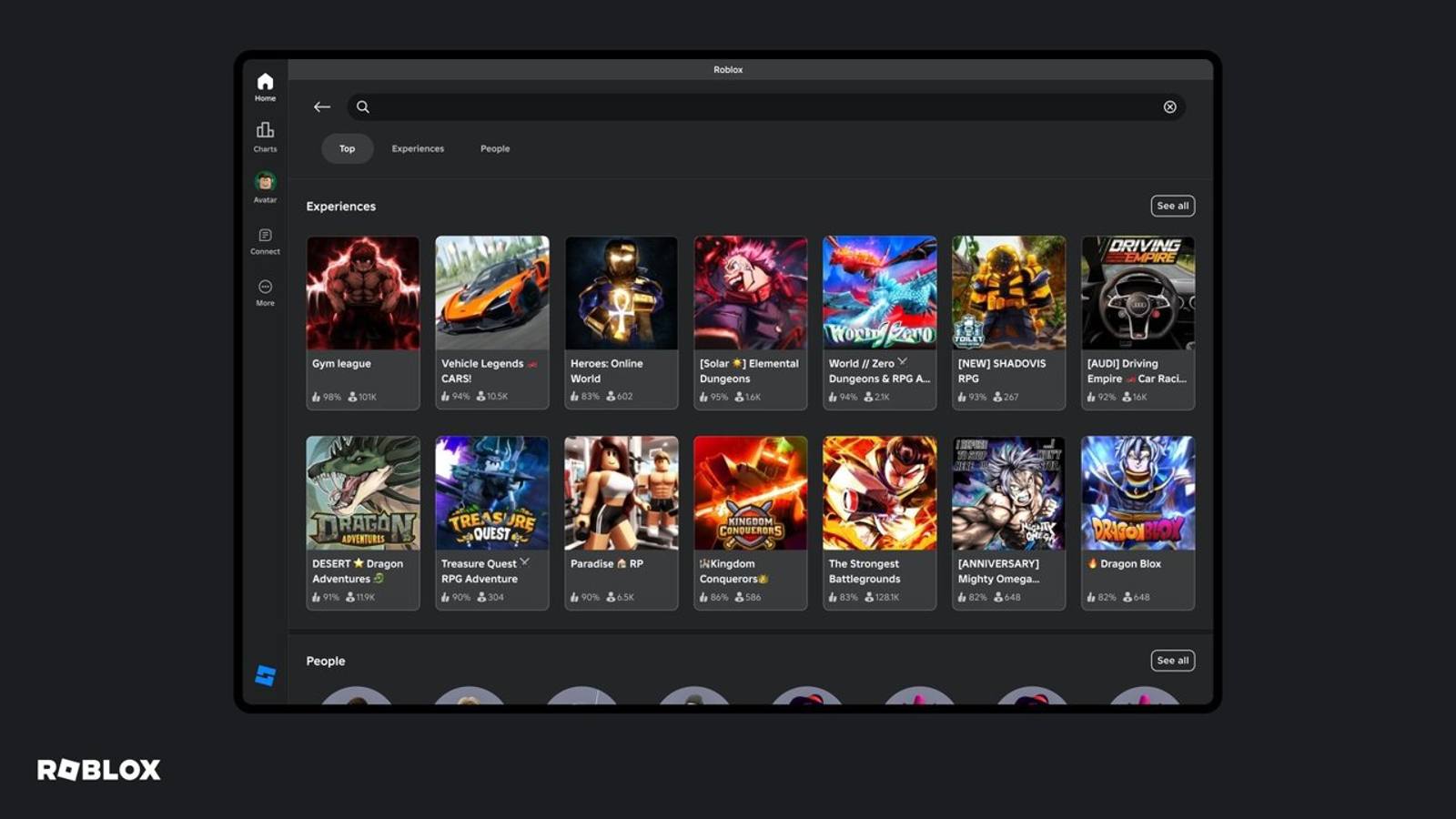Click inside the search field
The height and width of the screenshot is (819, 1456).
click(765, 106)
